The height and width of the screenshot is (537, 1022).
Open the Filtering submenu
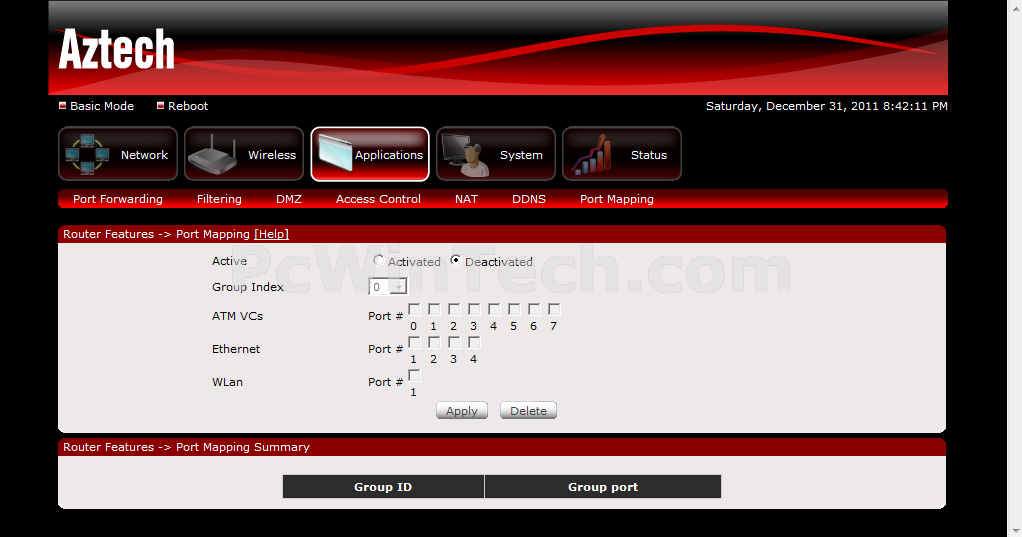click(x=219, y=199)
